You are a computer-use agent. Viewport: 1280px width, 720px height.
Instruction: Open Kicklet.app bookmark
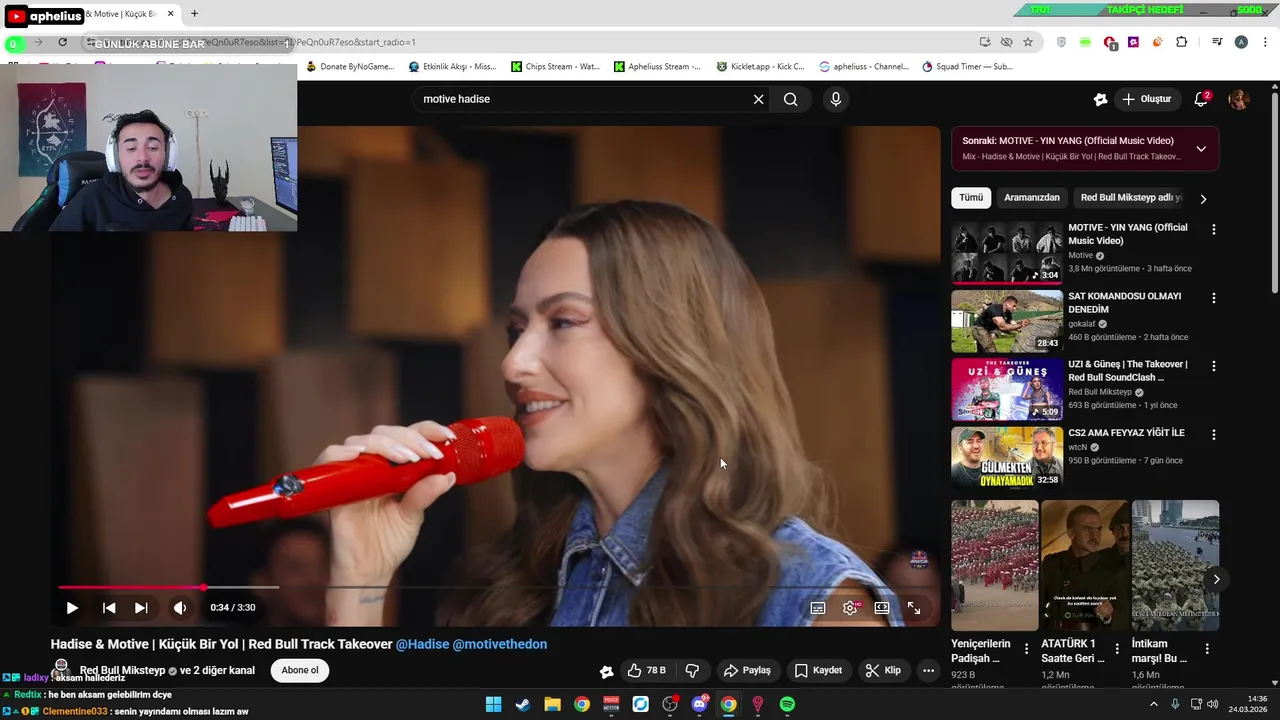pos(760,67)
